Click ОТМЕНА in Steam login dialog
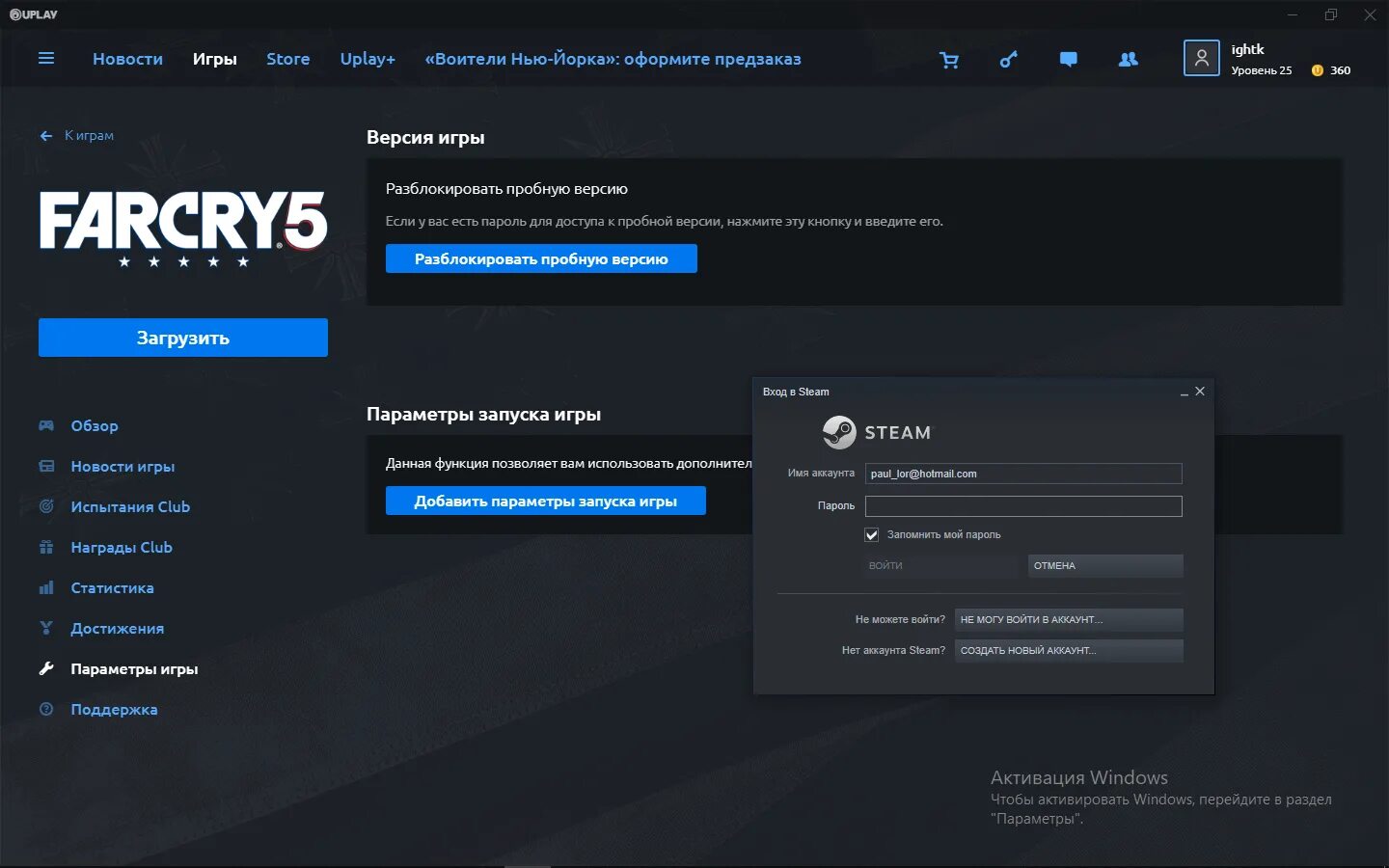The image size is (1389, 868). coord(1105,566)
